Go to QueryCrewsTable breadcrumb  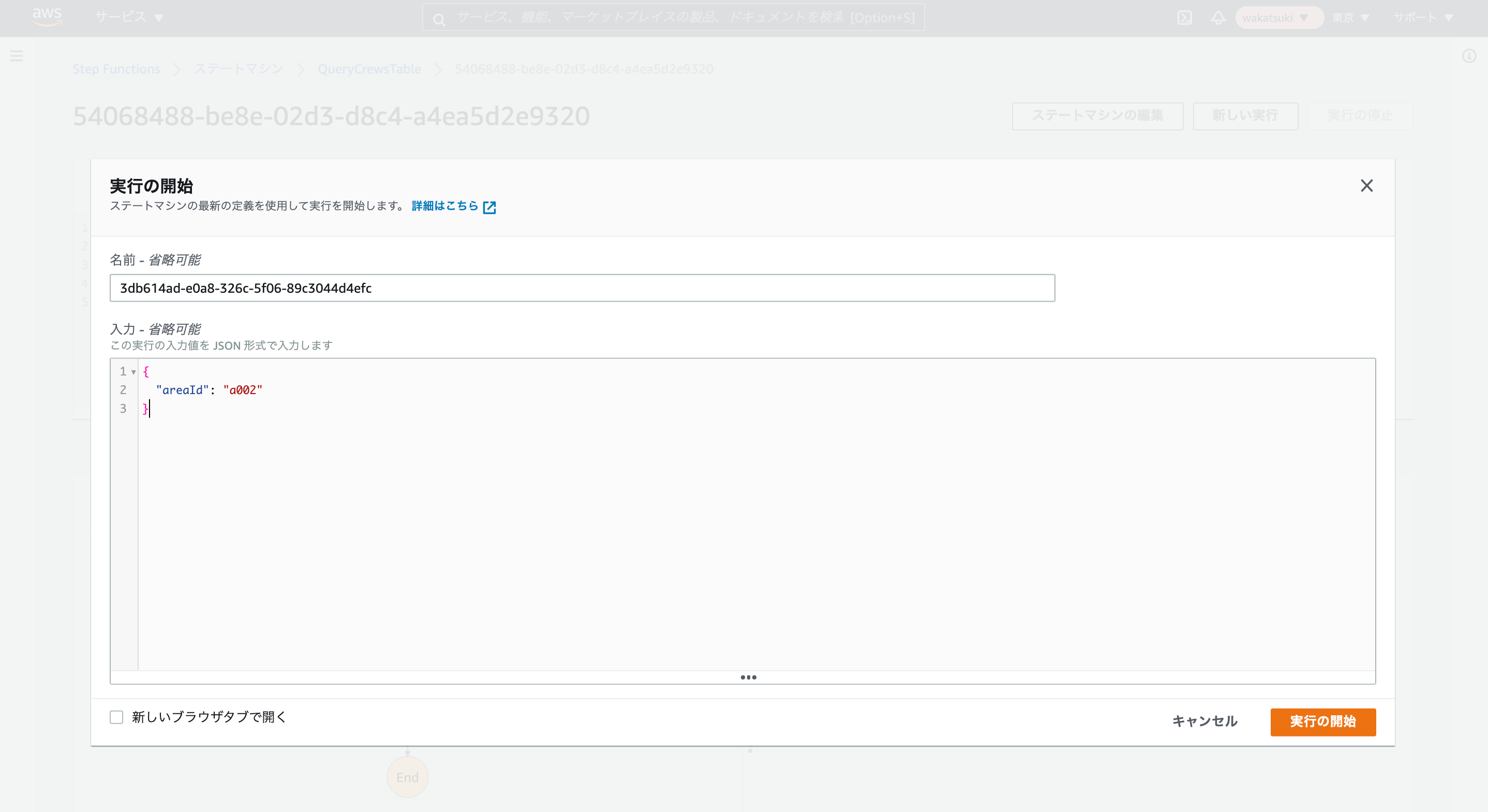pos(369,69)
